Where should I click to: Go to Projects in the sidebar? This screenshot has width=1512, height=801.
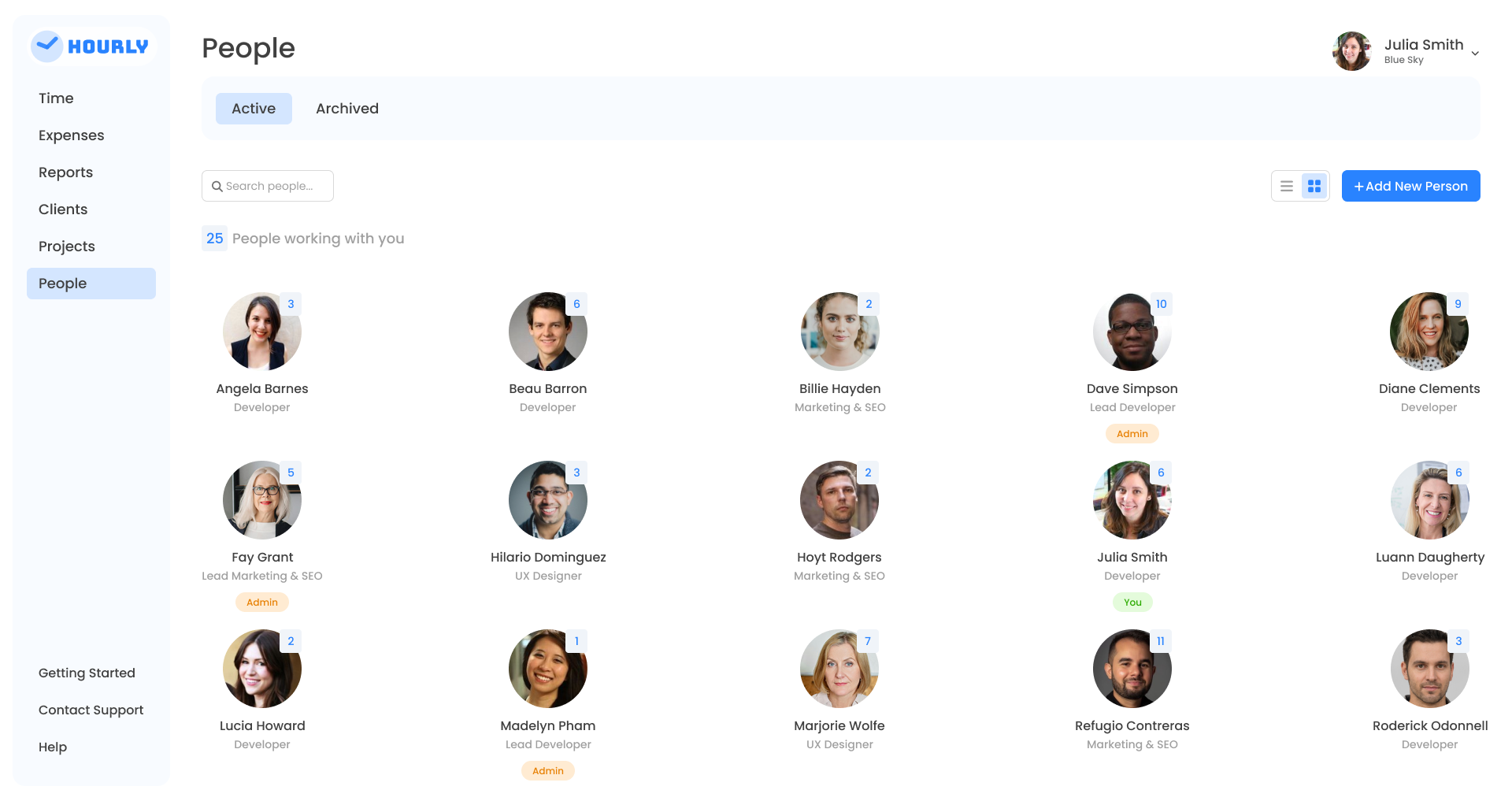pos(67,247)
